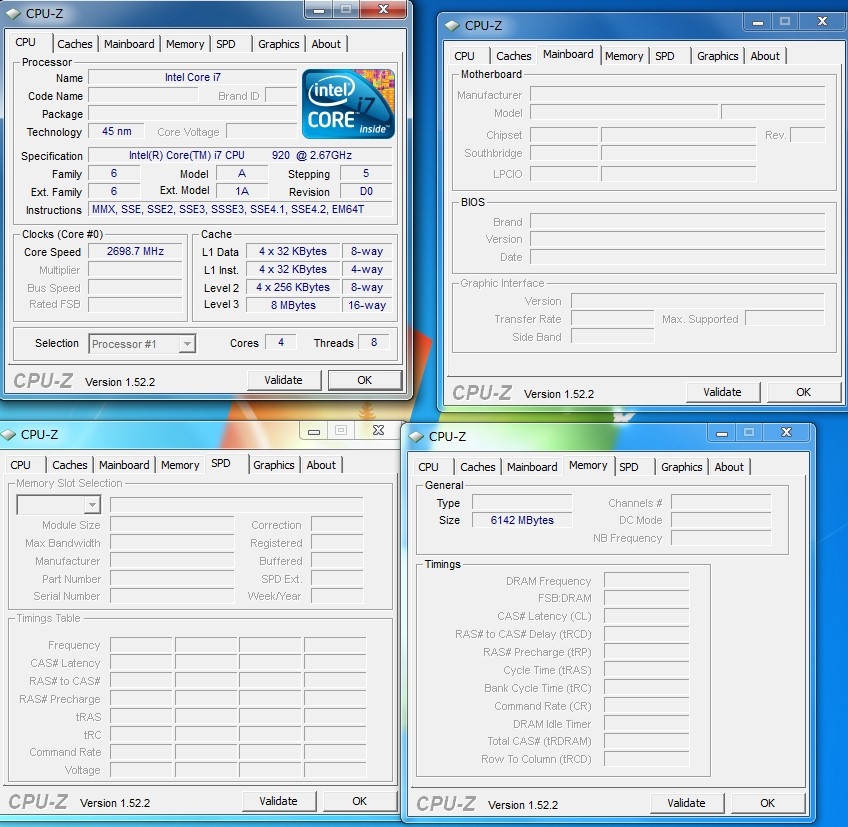
Task: Click the Cores value "4"
Action: 281,342
